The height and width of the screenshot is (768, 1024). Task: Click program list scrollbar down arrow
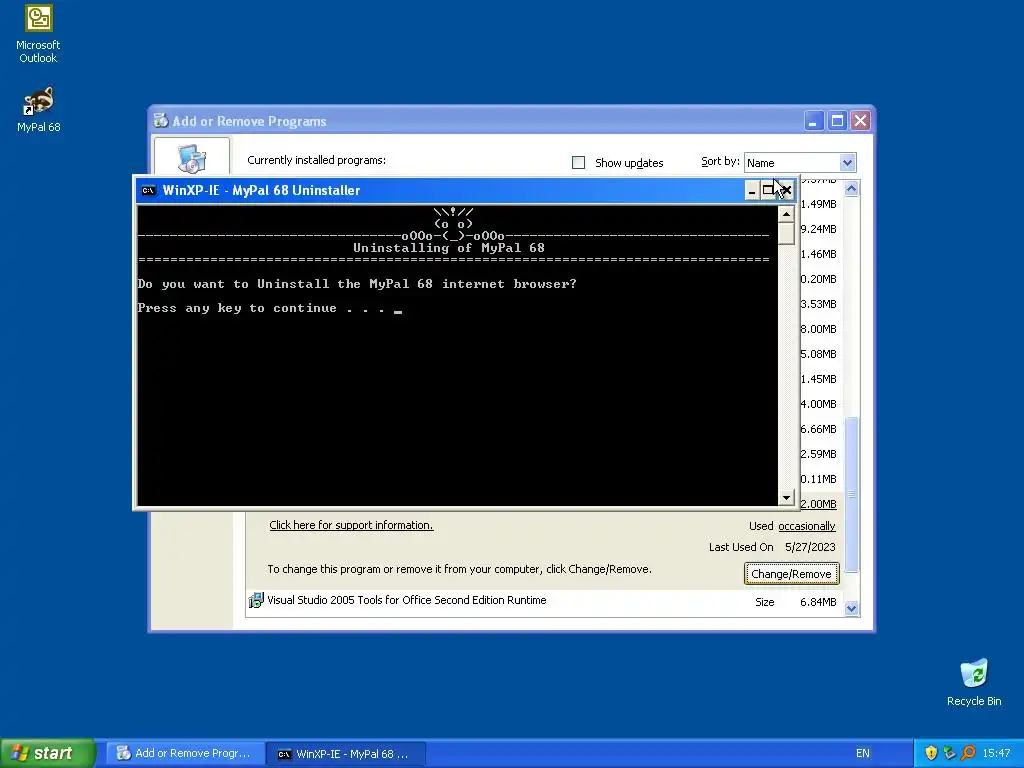(x=851, y=609)
